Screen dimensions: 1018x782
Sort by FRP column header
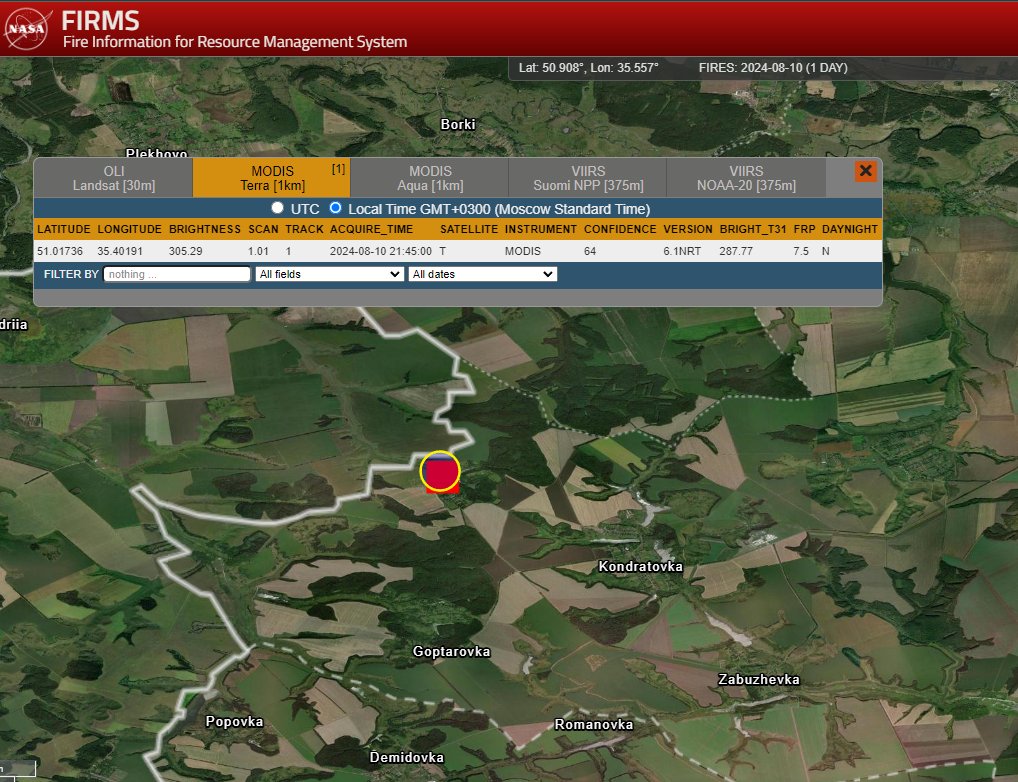[804, 229]
